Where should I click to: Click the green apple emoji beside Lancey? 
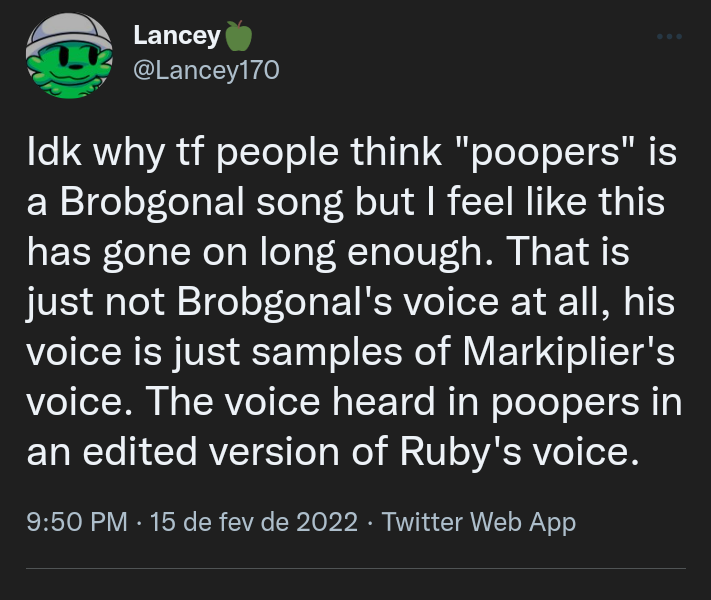click(240, 36)
